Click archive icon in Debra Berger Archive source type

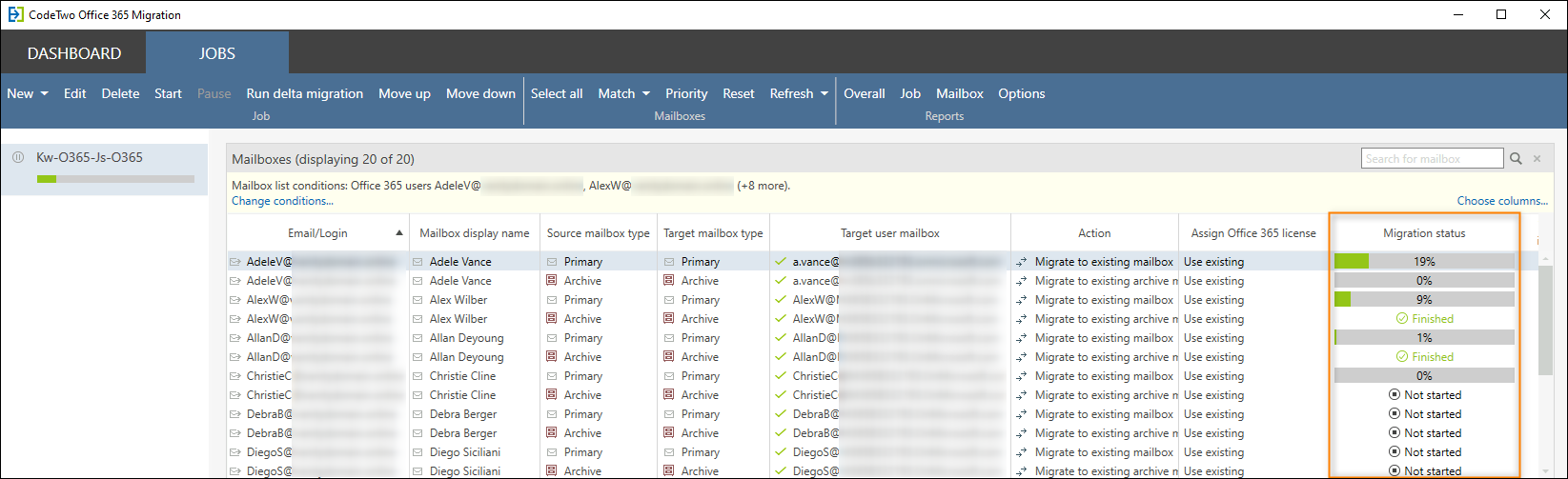point(552,433)
